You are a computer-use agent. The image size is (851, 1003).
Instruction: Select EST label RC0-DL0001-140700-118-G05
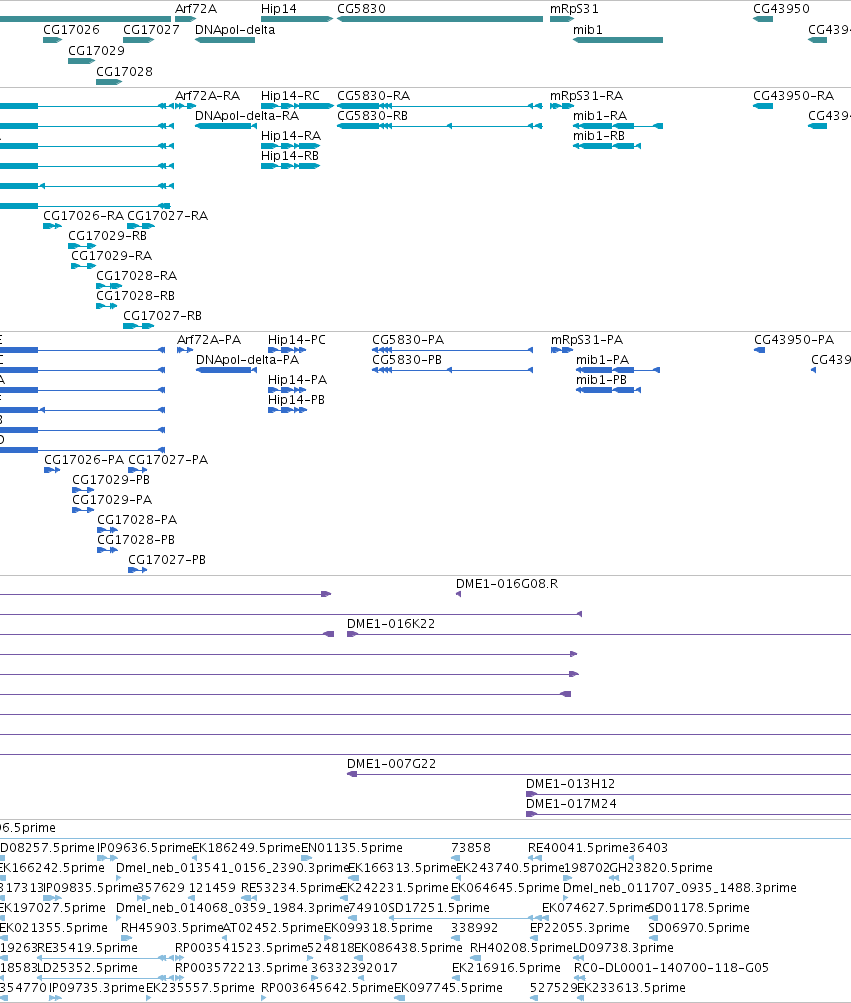coord(671,967)
